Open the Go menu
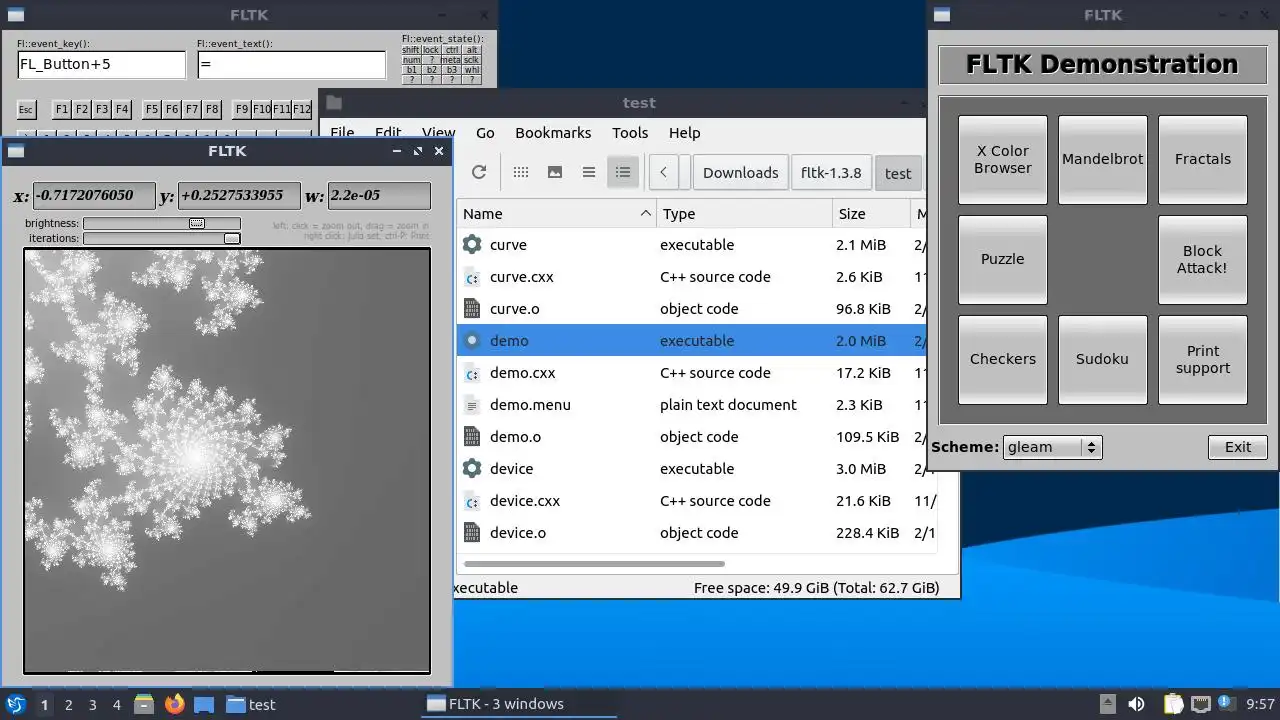Screen dimensions: 1280x720 485,133
